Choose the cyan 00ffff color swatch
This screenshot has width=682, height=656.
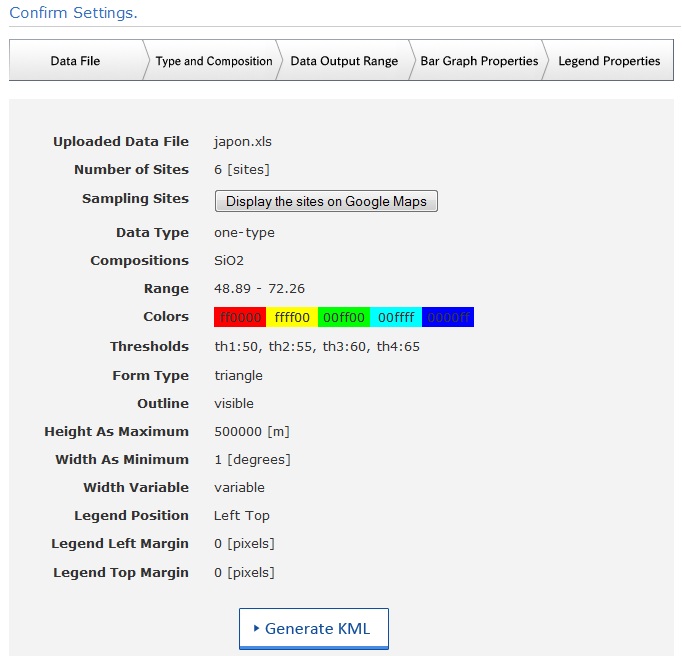point(396,317)
